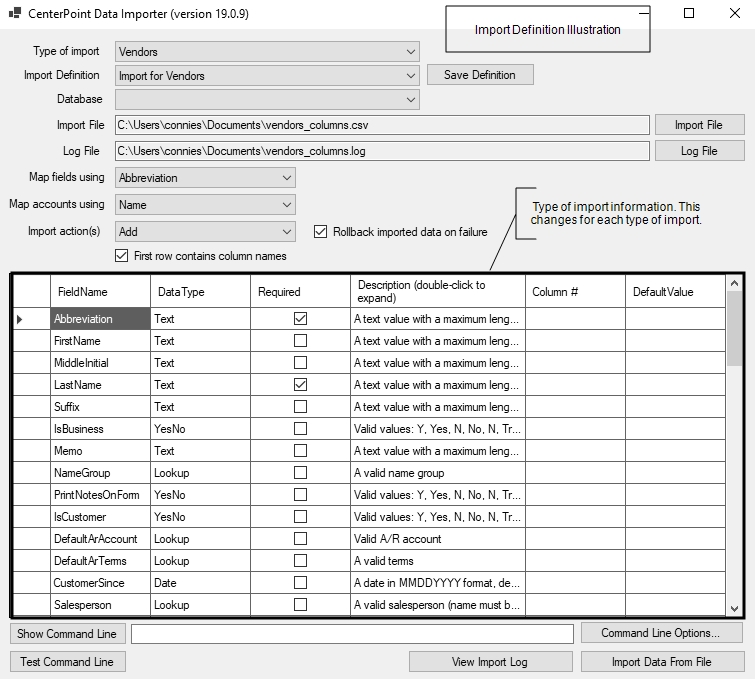Click the grid scrollbar down arrow

coord(735,608)
